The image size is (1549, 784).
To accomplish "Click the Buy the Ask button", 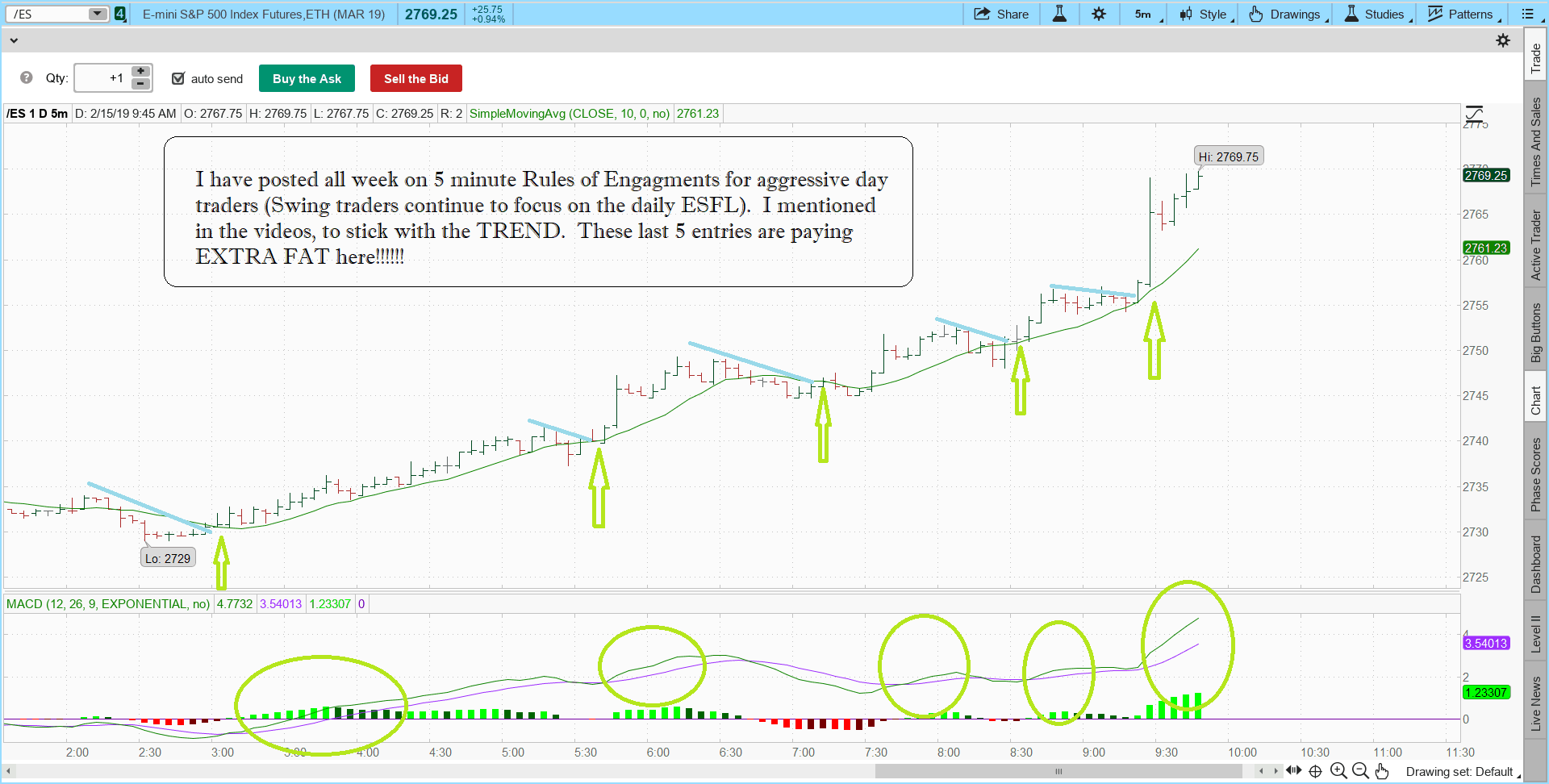I will click(x=307, y=78).
